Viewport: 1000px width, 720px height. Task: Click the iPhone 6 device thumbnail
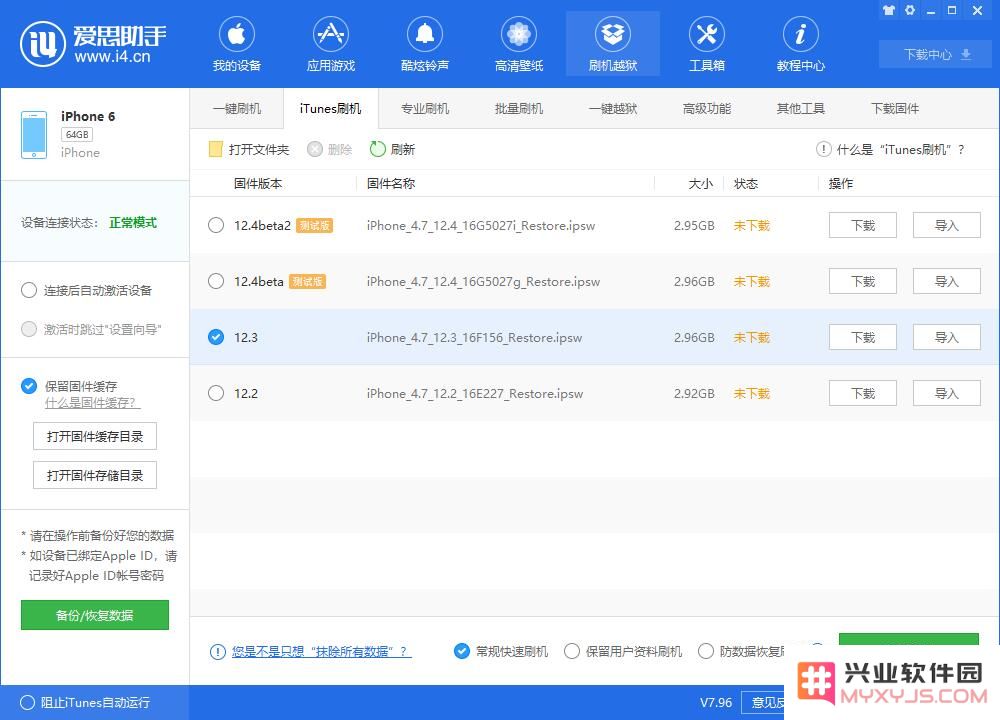coord(34,135)
